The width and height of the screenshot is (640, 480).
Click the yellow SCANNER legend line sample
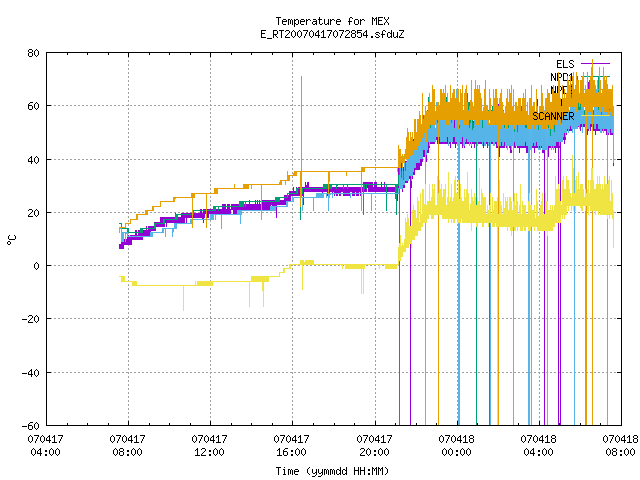(x=595, y=116)
